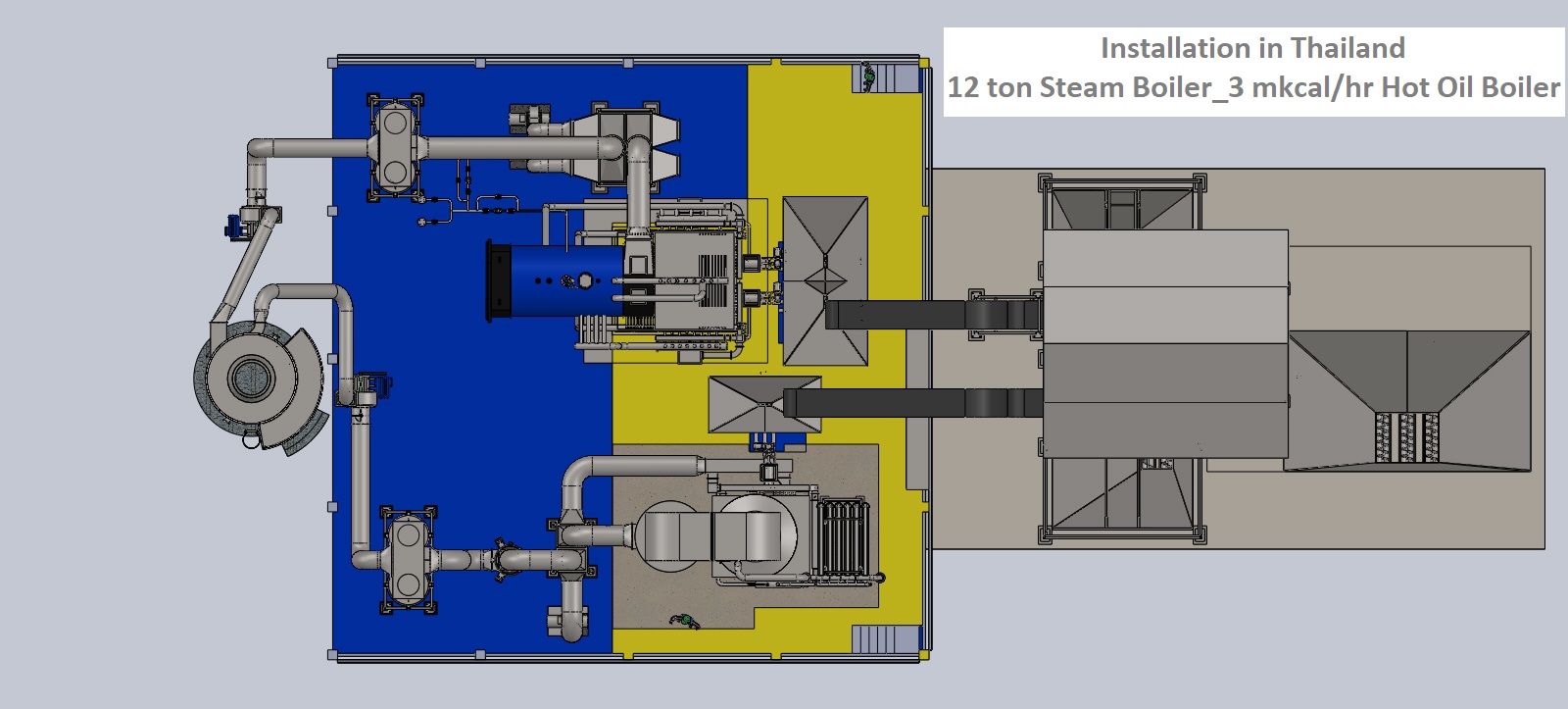1568x709 pixels.
Task: Click the green human figure near top staircase
Action: pyautogui.click(x=867, y=74)
